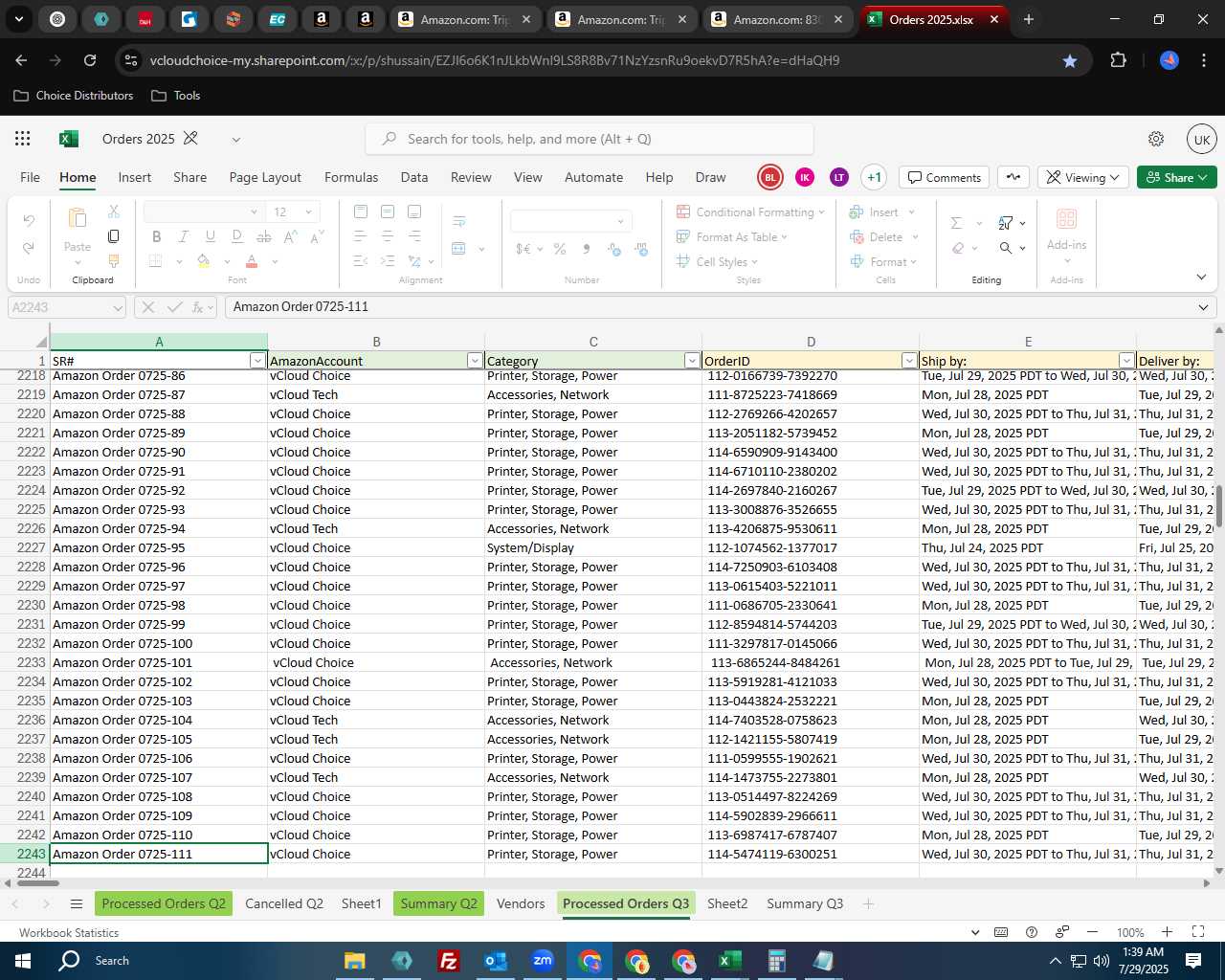Click zoom in plus on status bar

(x=1167, y=932)
